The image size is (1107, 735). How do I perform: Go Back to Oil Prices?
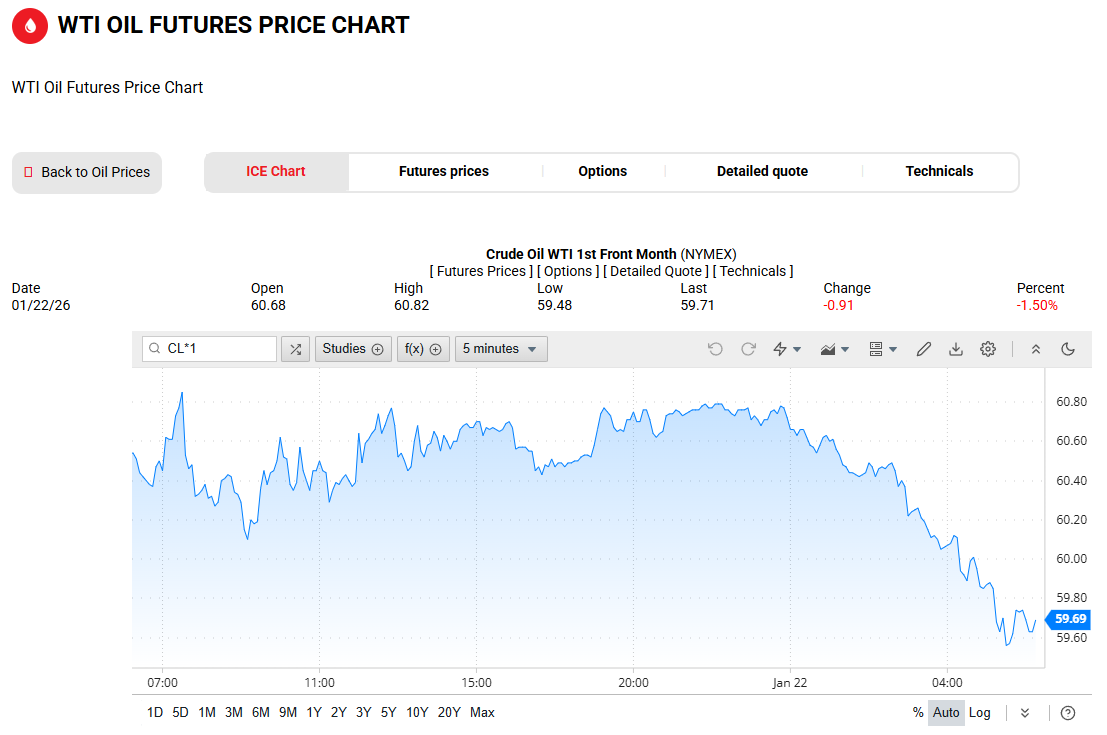coord(87,173)
